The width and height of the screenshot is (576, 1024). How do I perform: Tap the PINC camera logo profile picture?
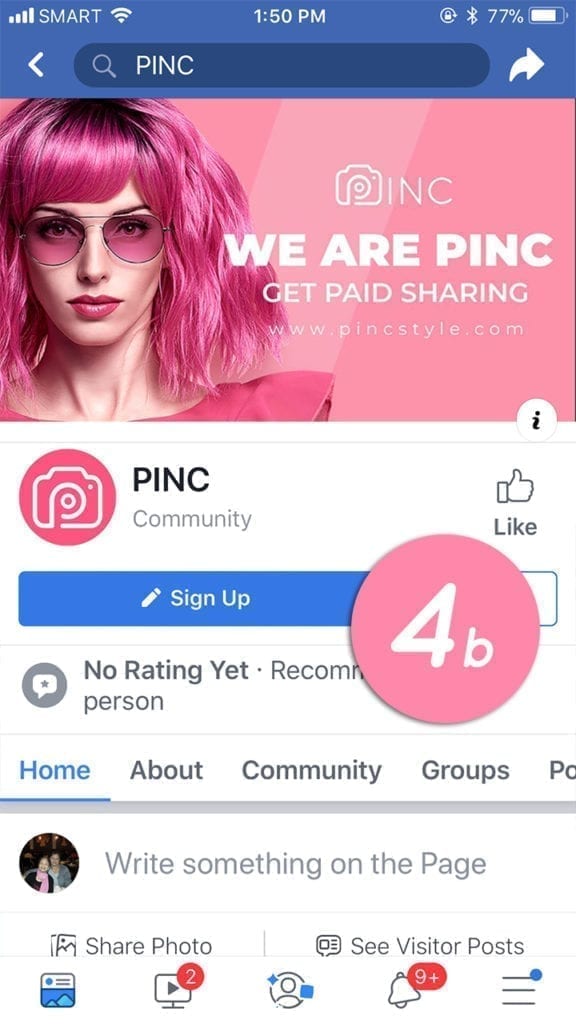coord(68,497)
